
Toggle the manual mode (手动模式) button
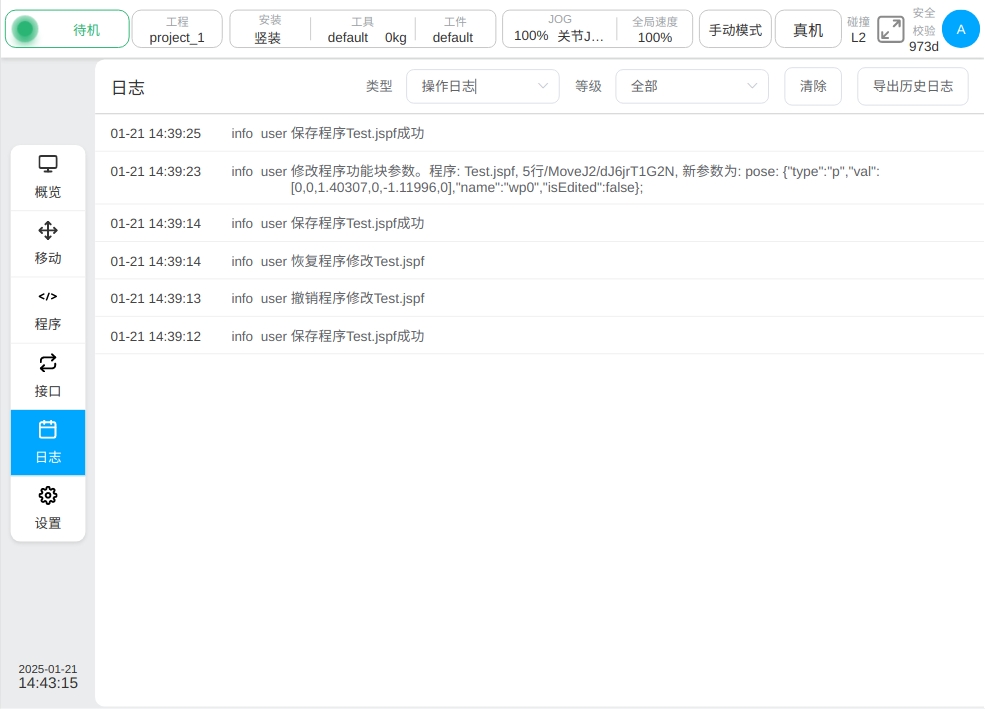tap(735, 30)
